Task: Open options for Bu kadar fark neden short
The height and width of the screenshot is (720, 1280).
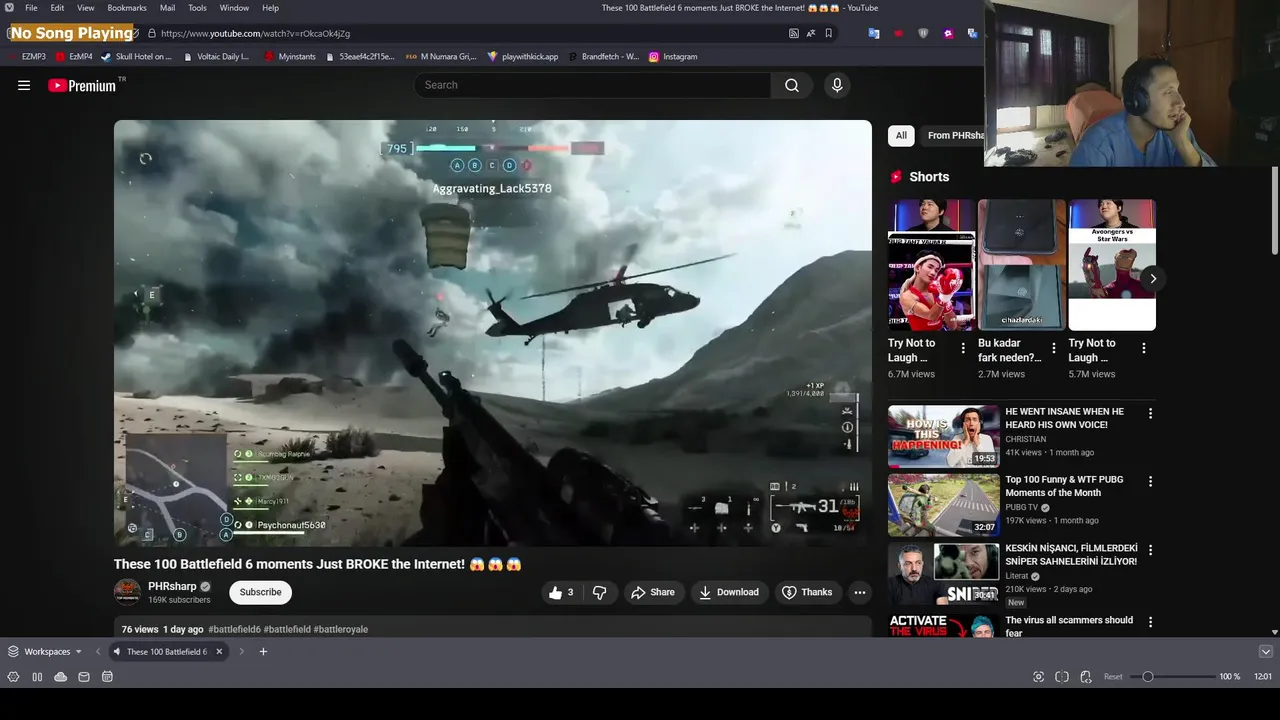Action: tap(1053, 348)
